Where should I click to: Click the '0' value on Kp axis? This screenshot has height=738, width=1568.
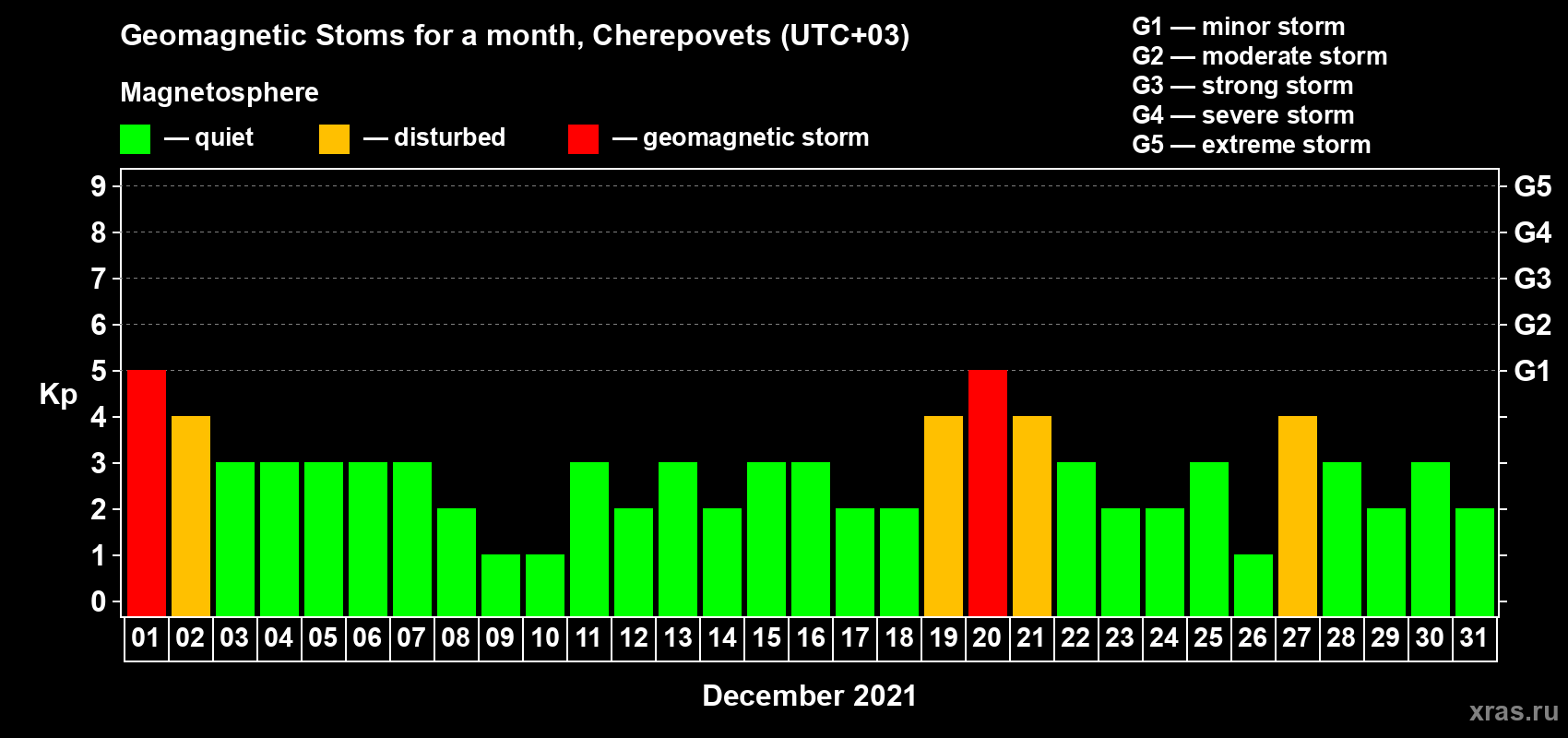[99, 601]
